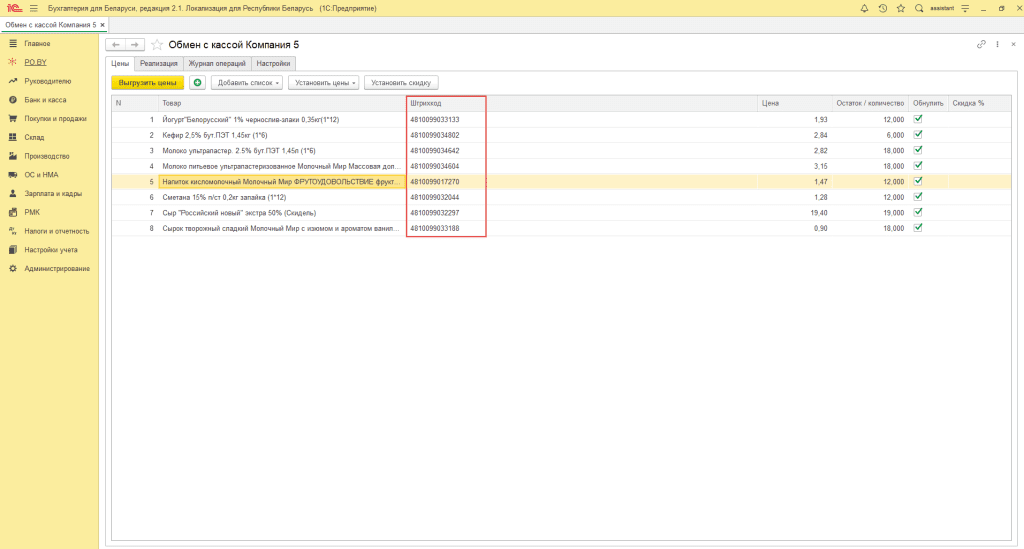This screenshot has height=549, width=1024.
Task: Open Зарплата и кадры section
Action: [53, 194]
